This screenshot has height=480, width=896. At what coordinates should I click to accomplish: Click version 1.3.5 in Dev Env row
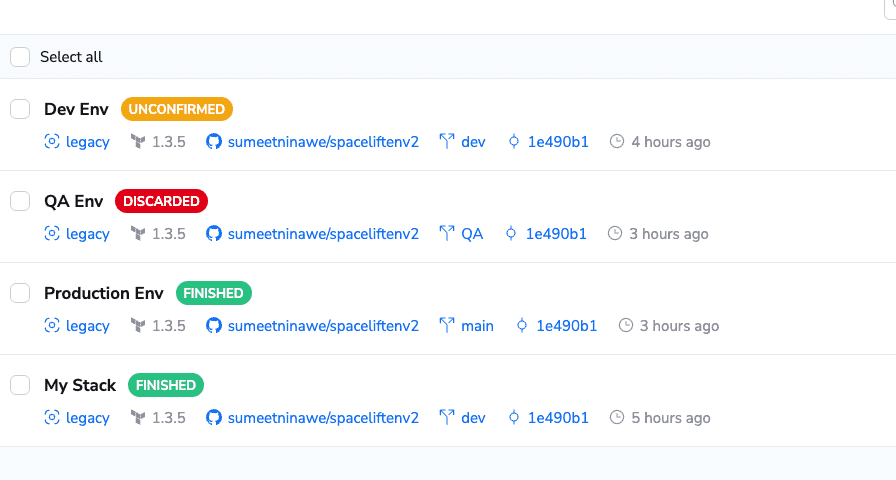pos(169,142)
